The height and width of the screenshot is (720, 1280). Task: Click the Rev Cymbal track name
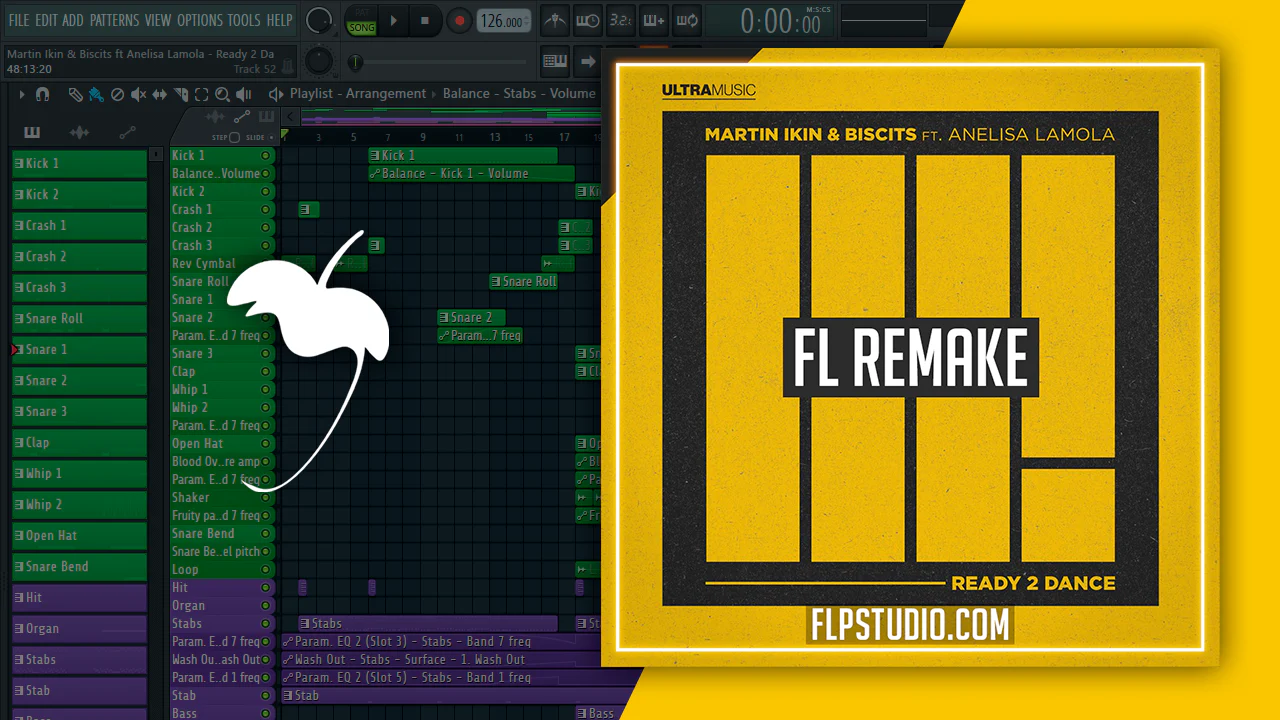tap(204, 263)
